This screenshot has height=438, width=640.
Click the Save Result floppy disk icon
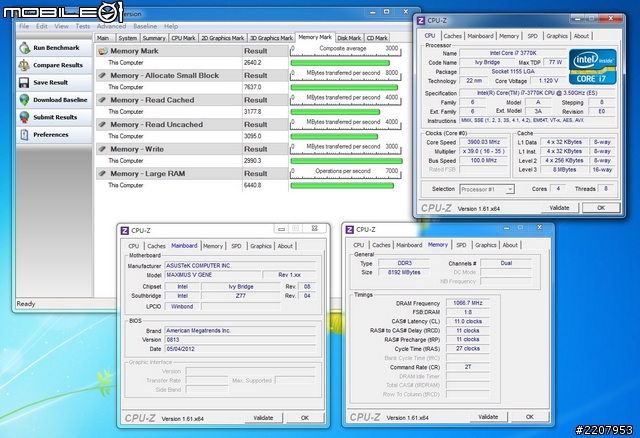pos(24,82)
